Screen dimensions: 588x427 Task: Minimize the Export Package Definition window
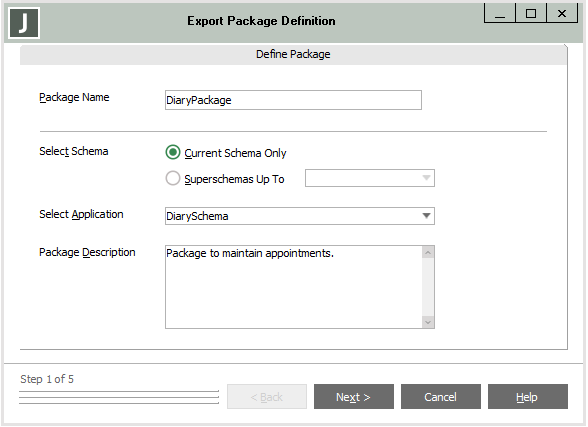[x=500, y=13]
